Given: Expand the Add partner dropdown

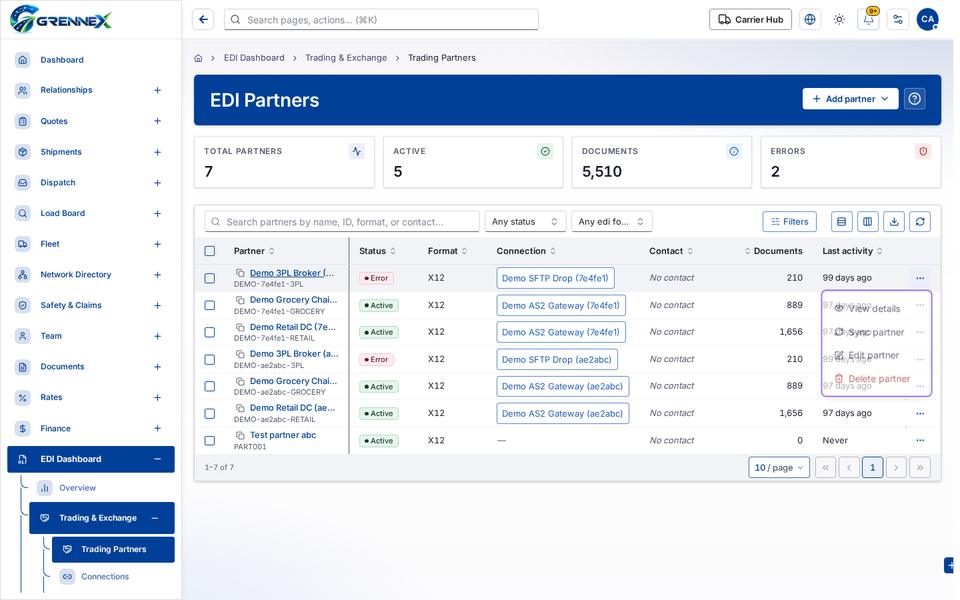Looking at the screenshot, I should click(x=850, y=99).
